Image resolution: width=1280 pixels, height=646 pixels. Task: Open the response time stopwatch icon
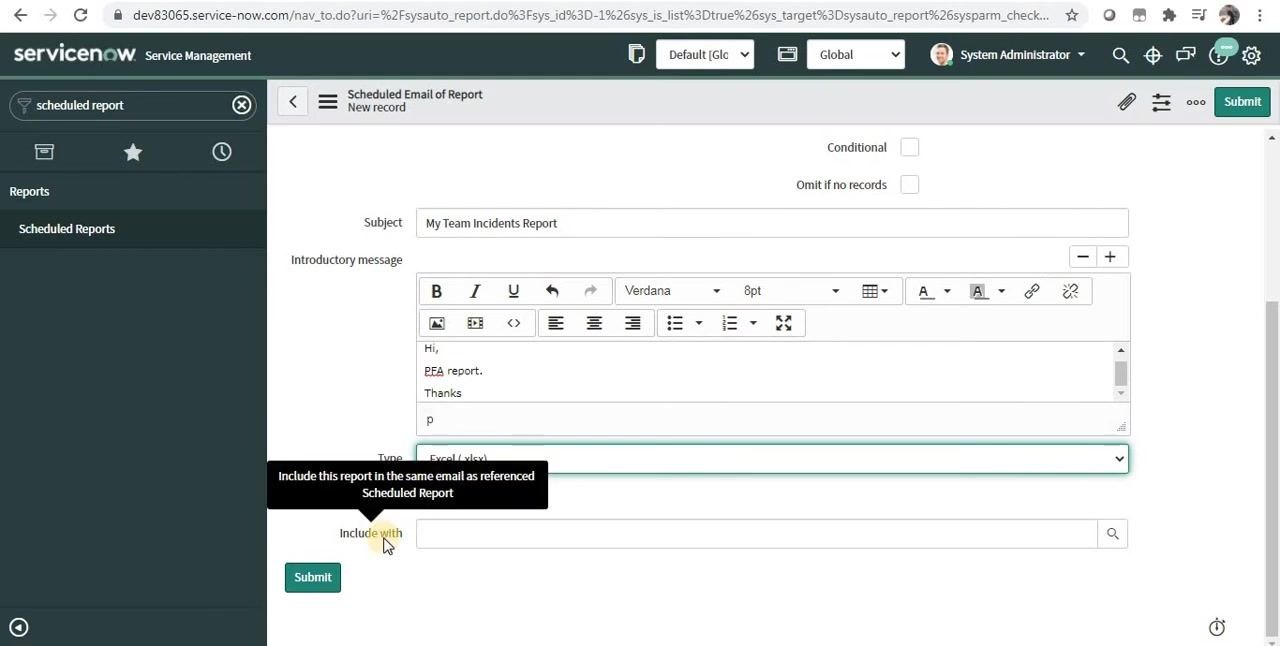tap(1217, 627)
